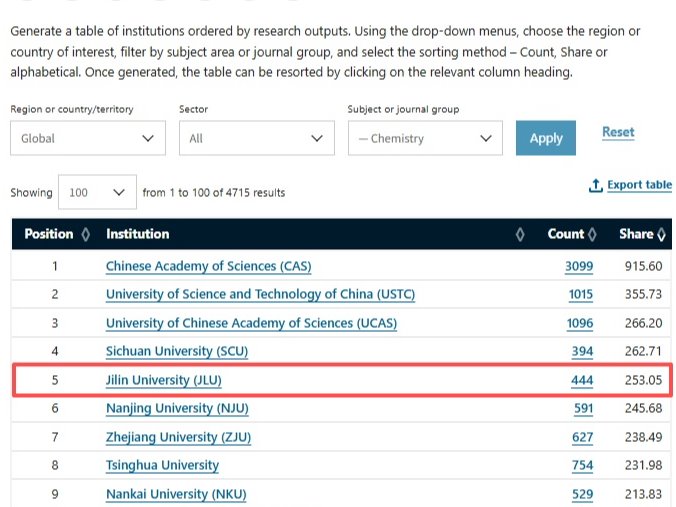Image resolution: width=676 pixels, height=507 pixels.
Task: Open Tsinghua University link
Action: pos(163,465)
